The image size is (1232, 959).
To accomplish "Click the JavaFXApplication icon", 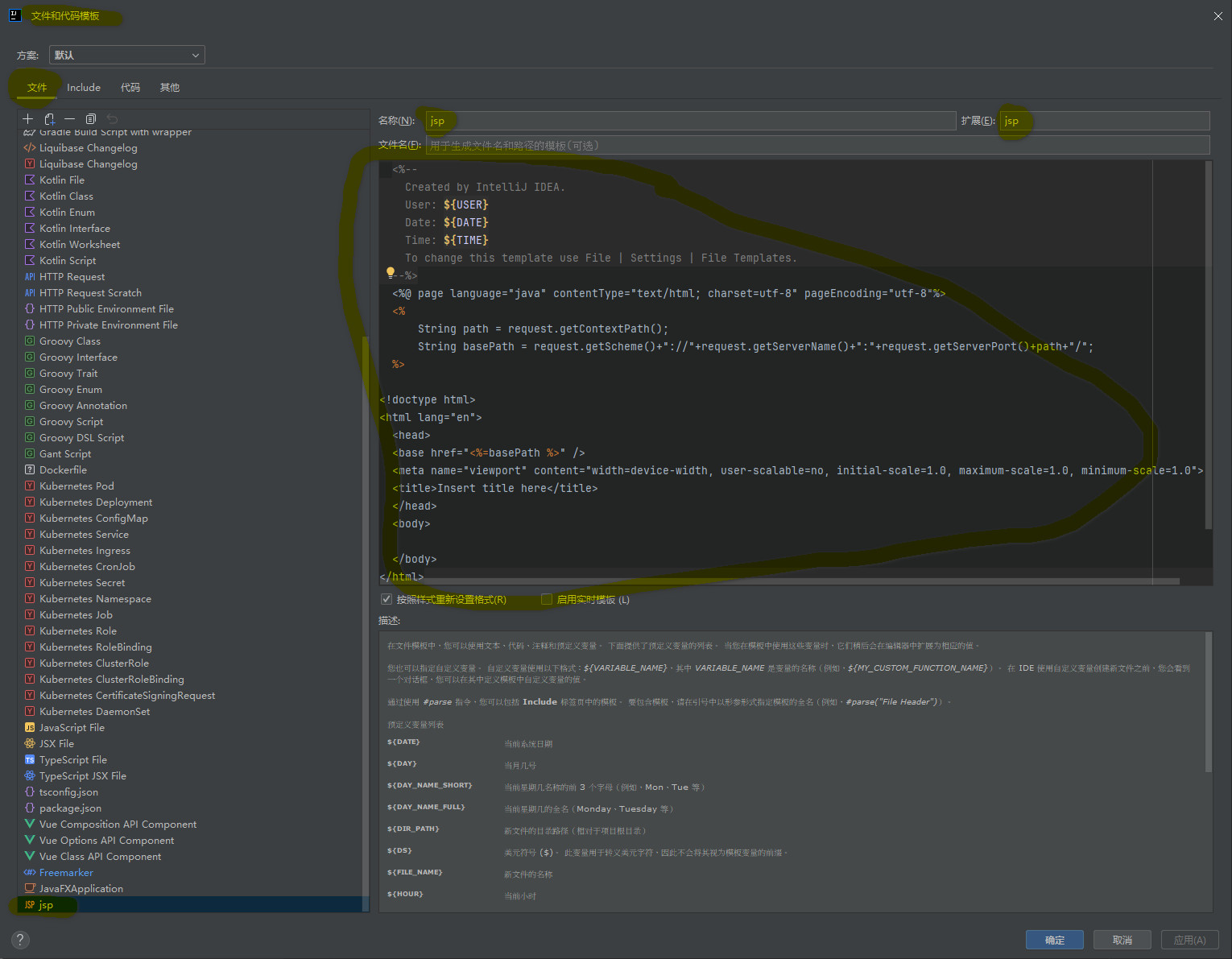I will point(30,889).
